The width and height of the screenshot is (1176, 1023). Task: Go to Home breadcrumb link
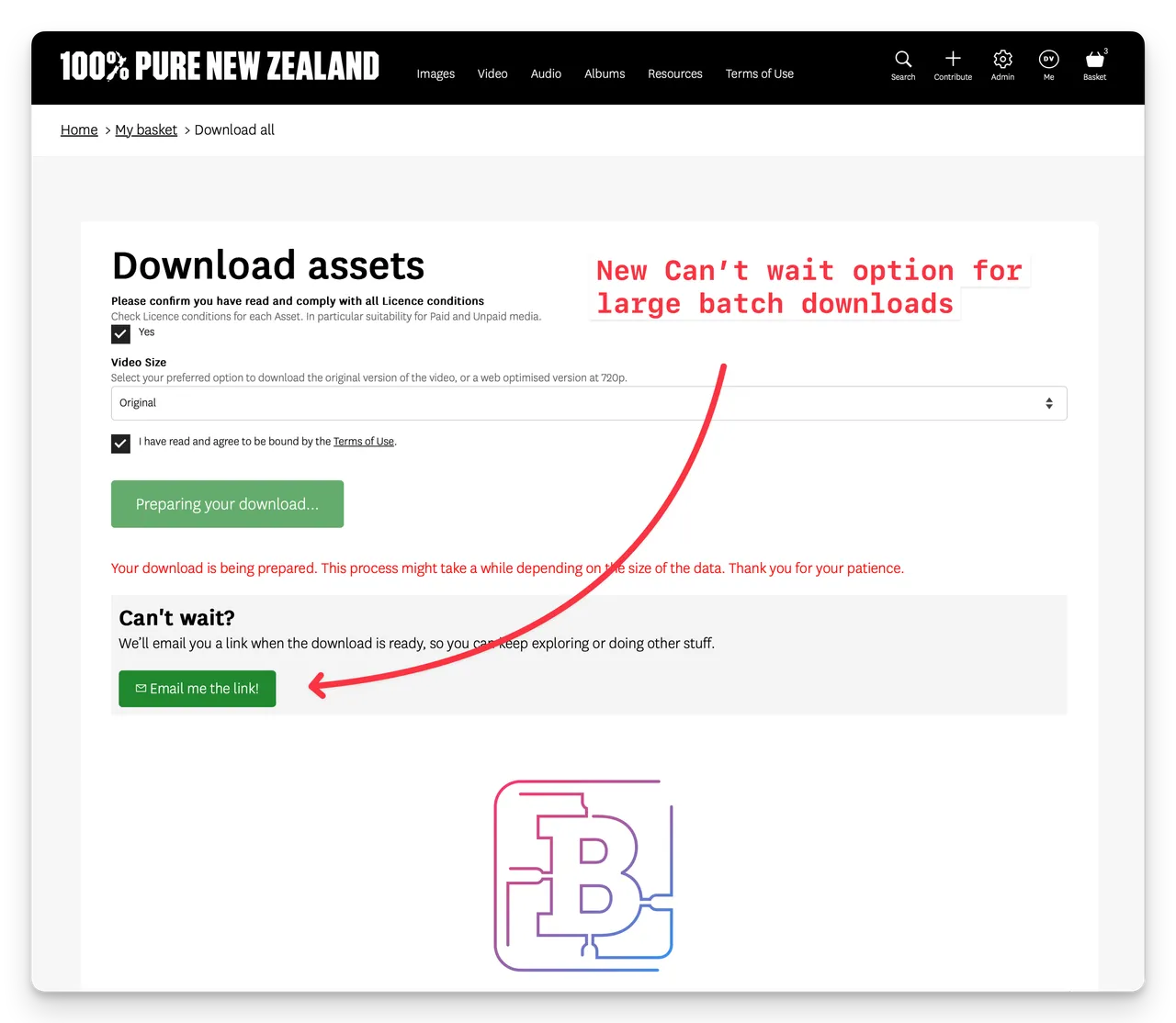click(79, 130)
